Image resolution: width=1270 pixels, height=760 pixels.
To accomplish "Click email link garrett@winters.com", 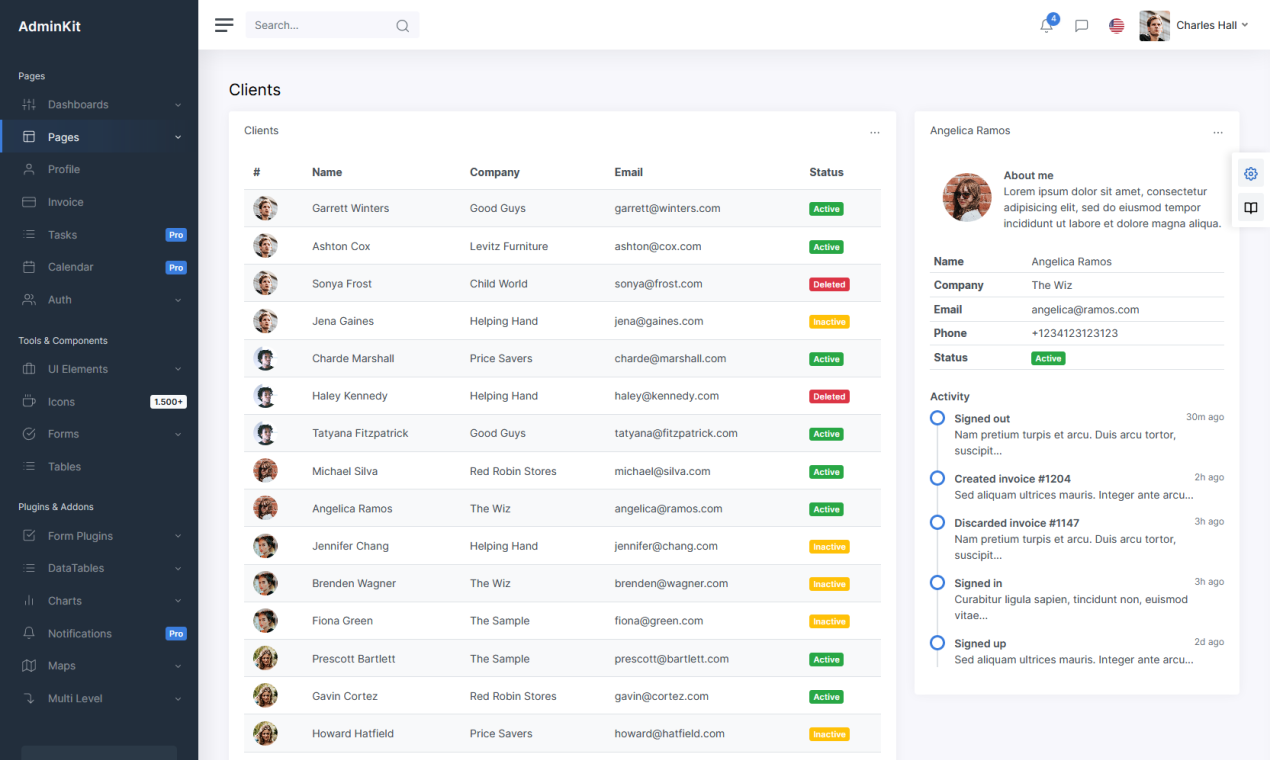I will (669, 208).
